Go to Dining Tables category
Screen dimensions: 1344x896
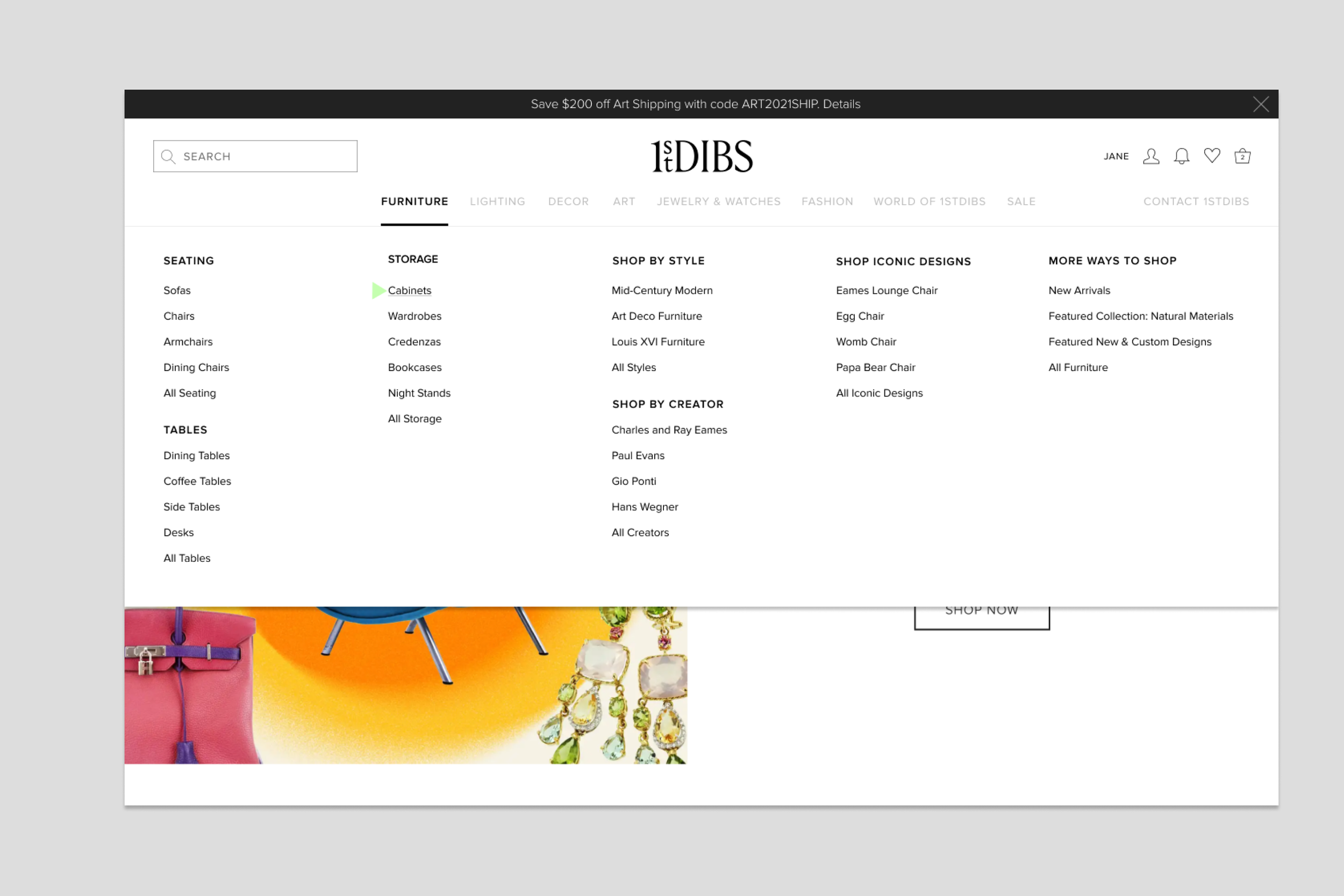coord(197,455)
